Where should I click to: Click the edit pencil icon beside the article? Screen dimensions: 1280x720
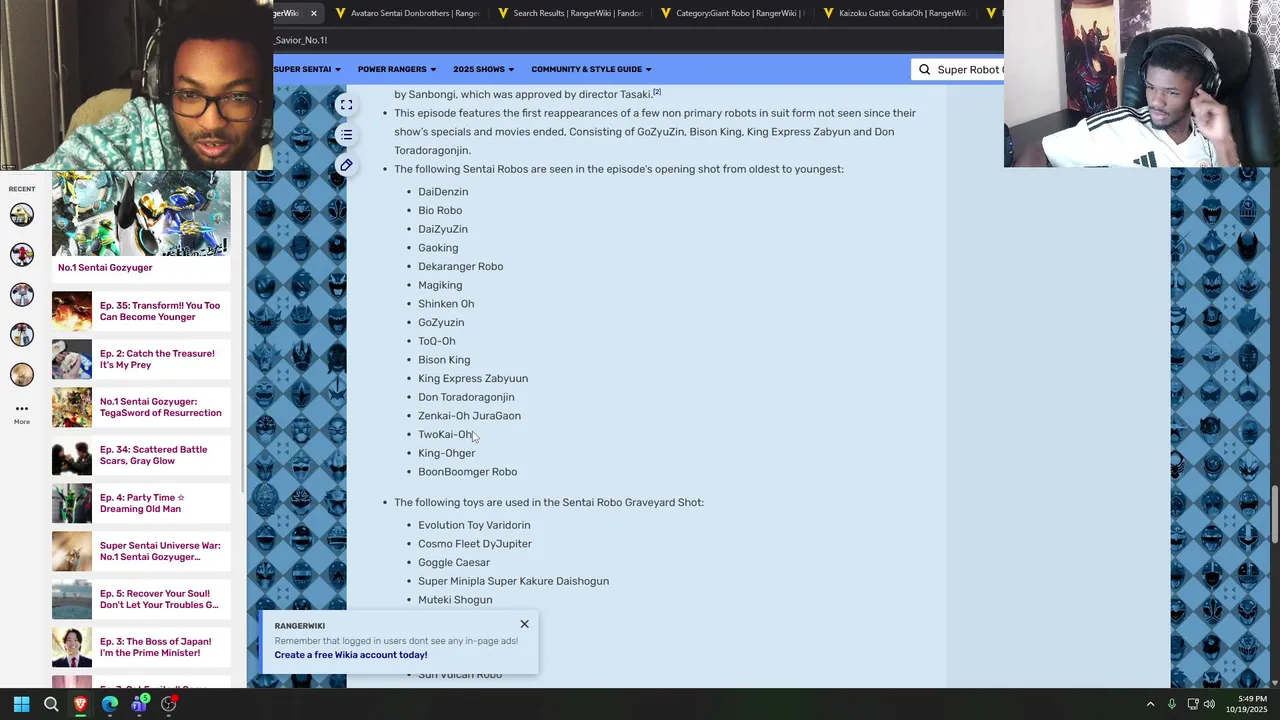click(x=346, y=165)
